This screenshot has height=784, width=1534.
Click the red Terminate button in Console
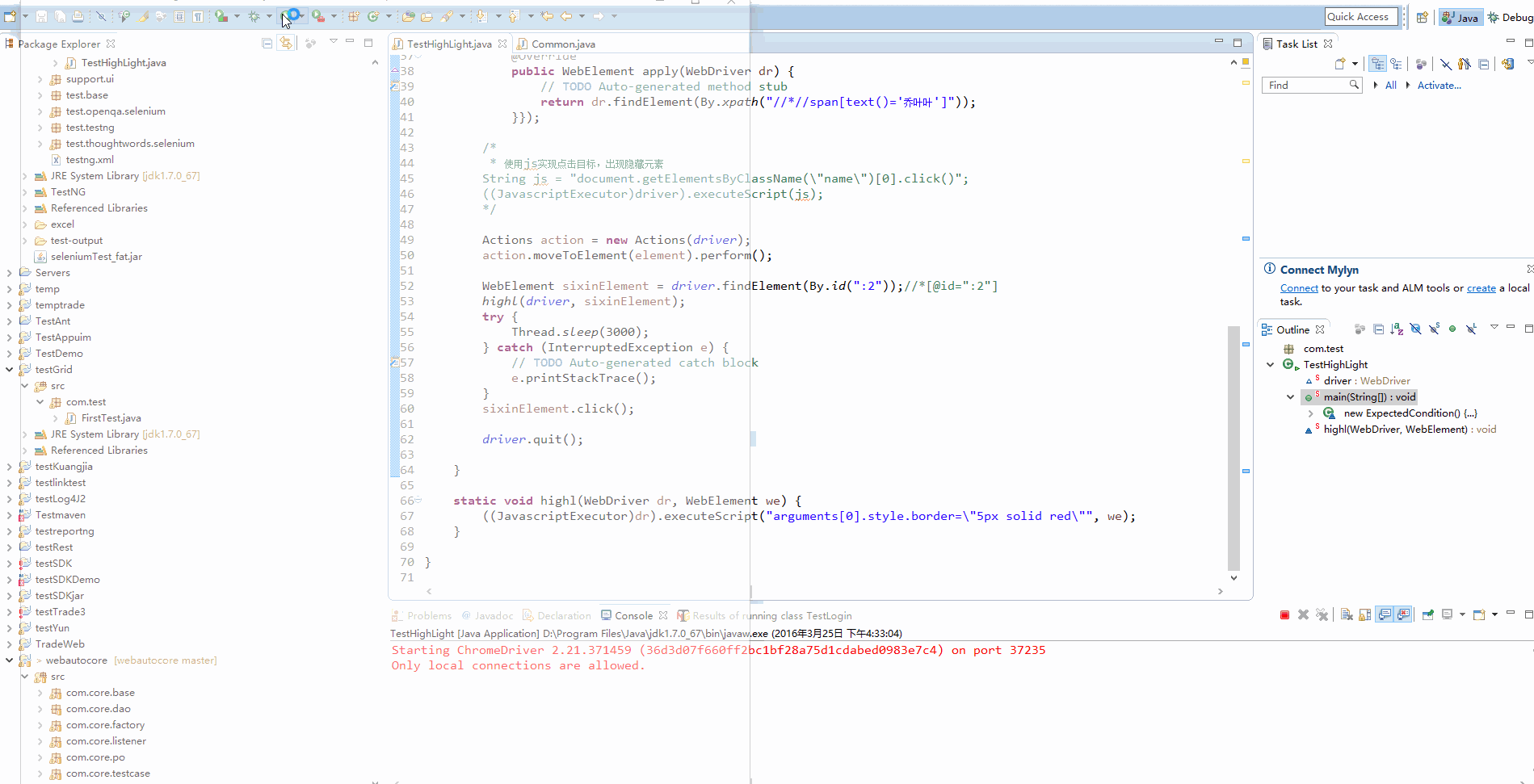[1284, 615]
